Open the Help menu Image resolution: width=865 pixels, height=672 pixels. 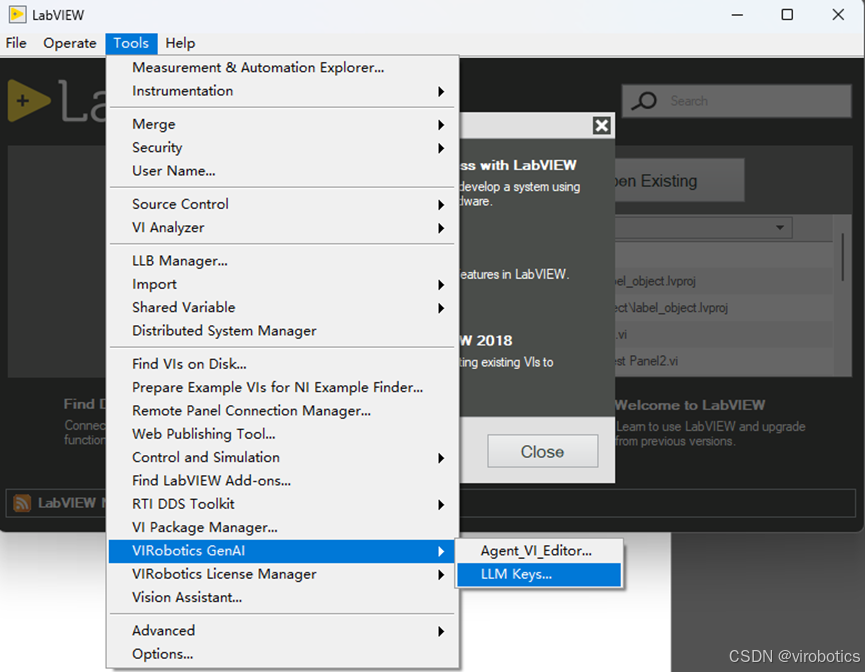click(180, 43)
